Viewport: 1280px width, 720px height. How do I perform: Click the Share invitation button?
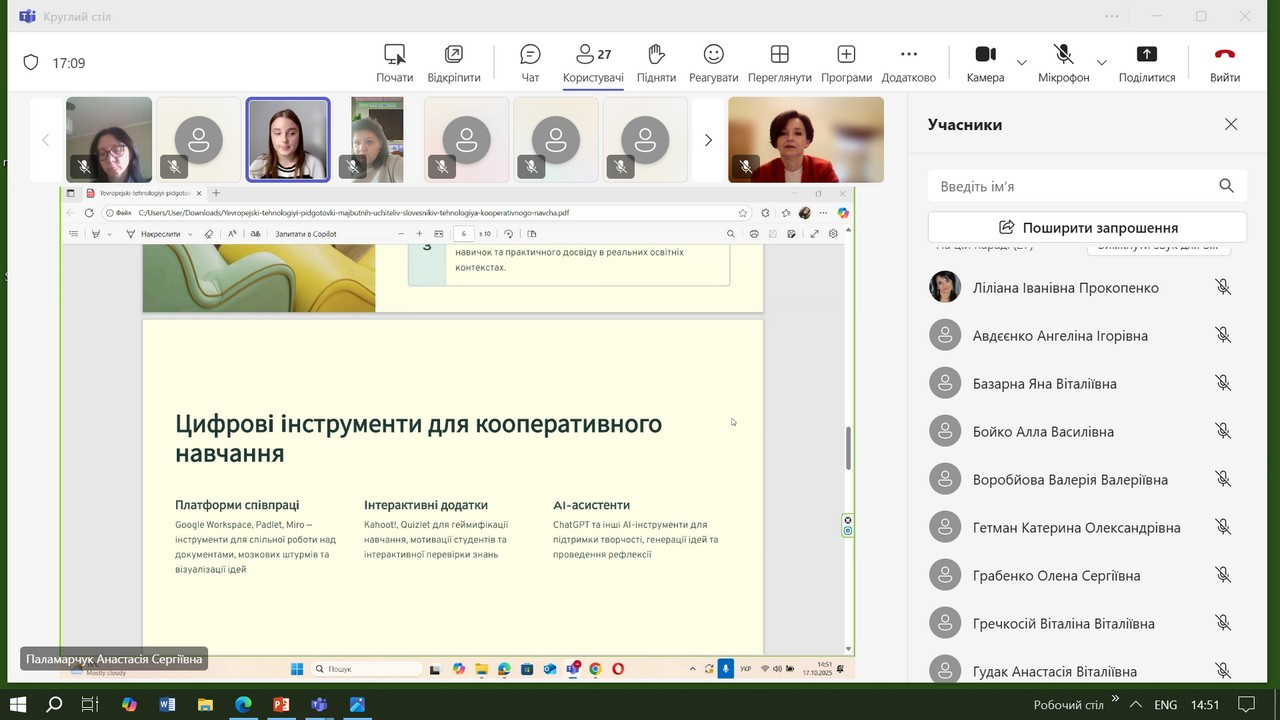pyautogui.click(x=1087, y=227)
